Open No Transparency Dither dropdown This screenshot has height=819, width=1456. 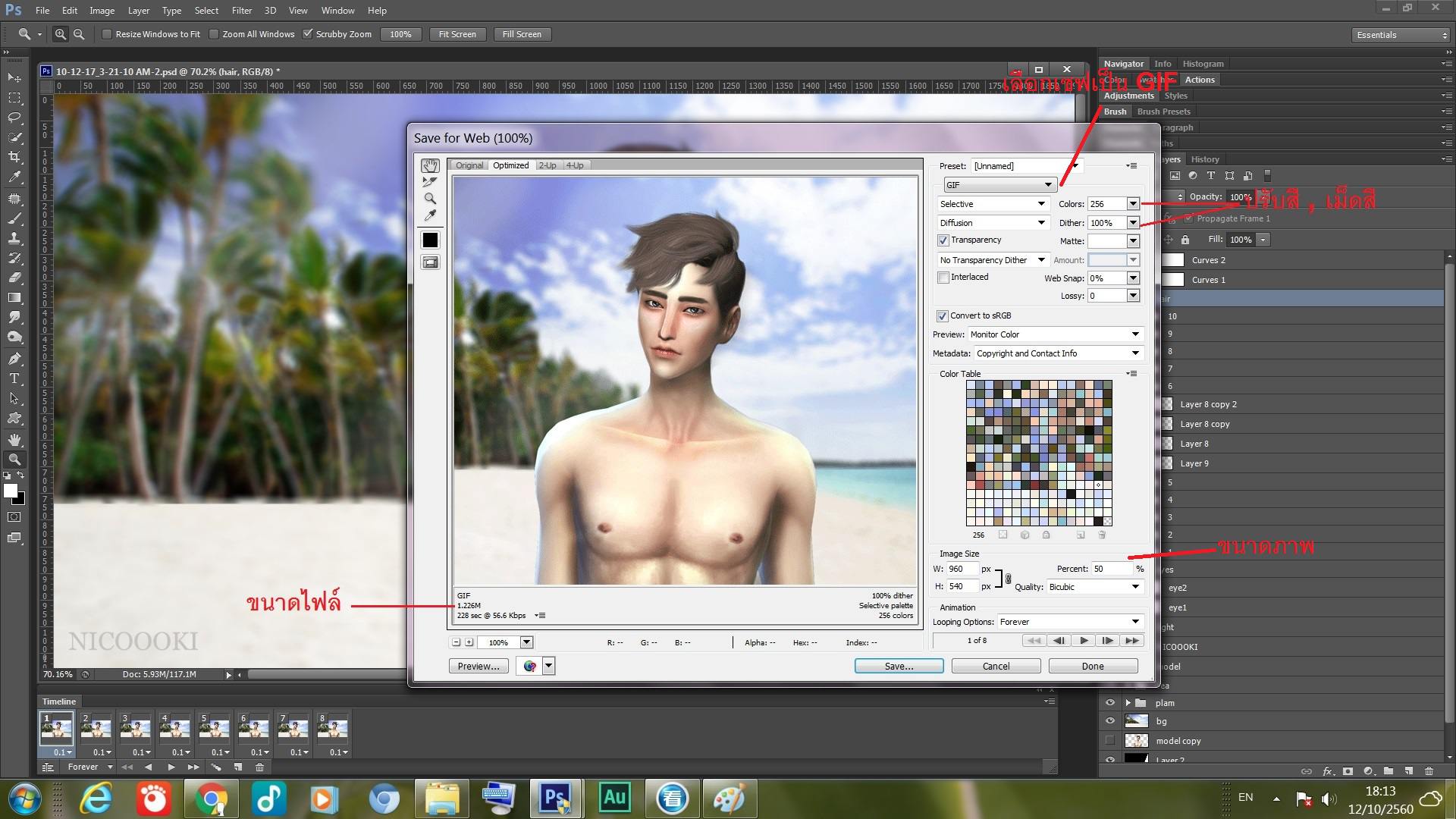(x=993, y=260)
